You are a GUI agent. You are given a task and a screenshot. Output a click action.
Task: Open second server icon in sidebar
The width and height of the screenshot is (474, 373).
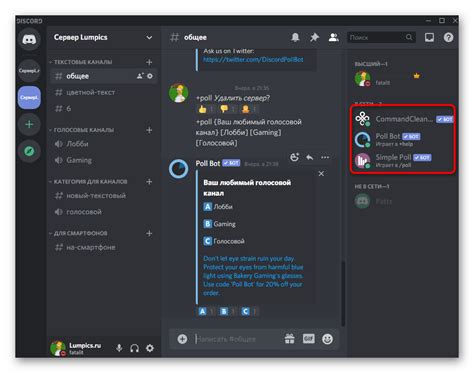tap(29, 70)
